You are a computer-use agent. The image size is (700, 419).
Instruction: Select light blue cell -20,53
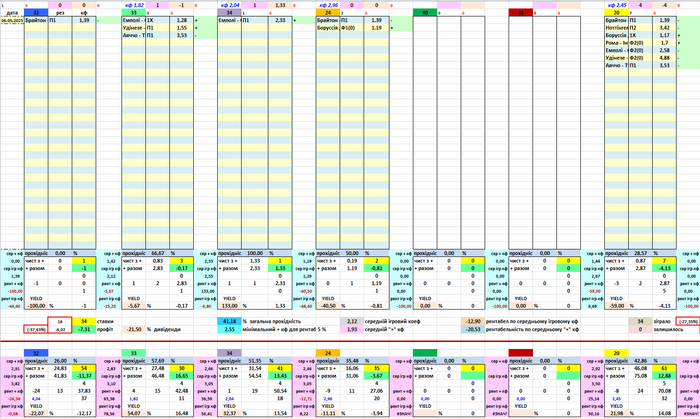(473, 329)
